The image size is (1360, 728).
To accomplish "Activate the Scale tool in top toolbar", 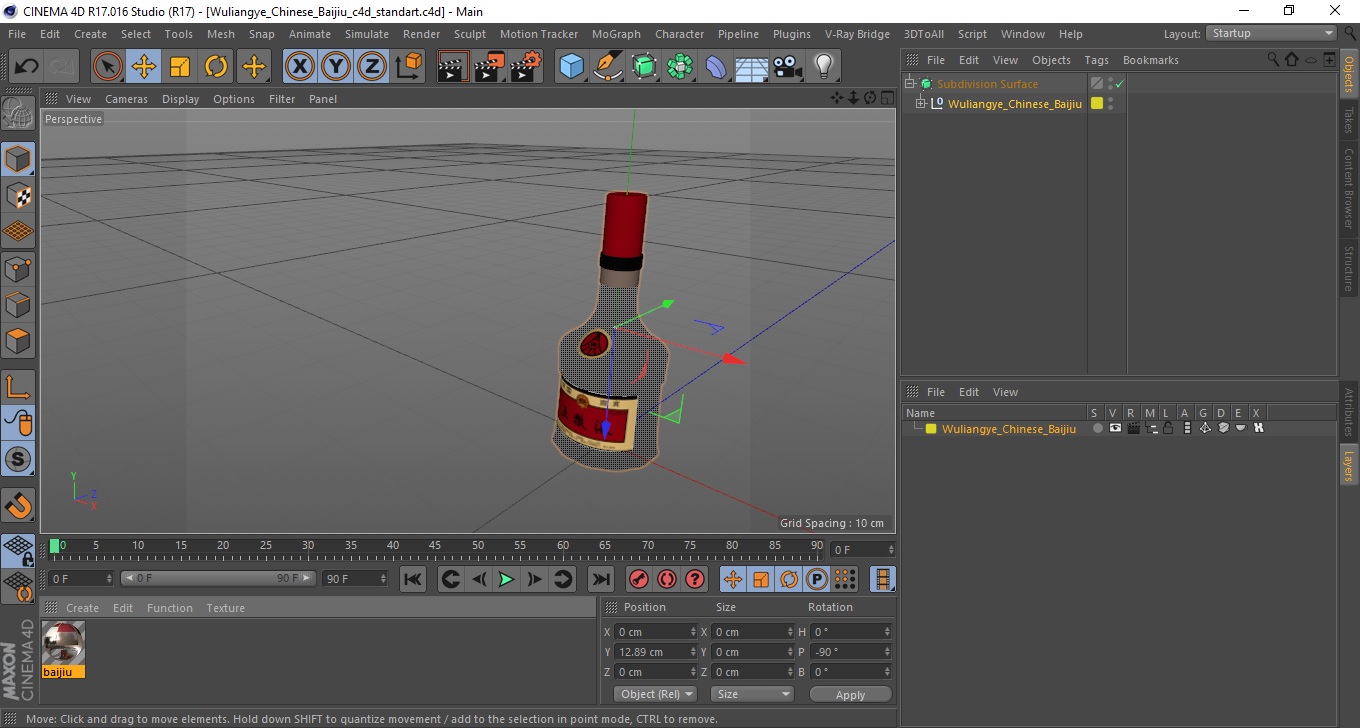I will tap(180, 67).
